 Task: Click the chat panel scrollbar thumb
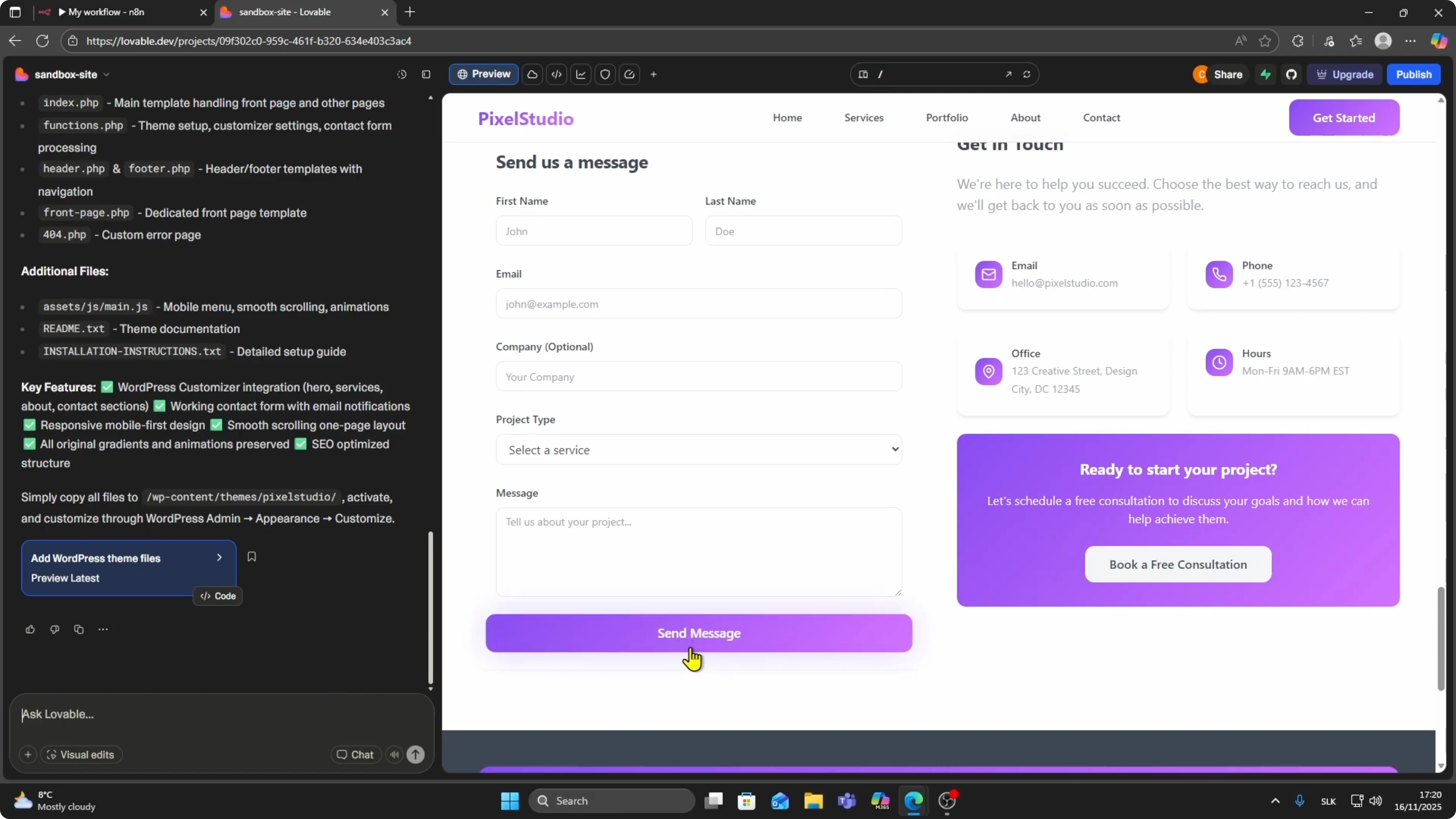(x=430, y=608)
